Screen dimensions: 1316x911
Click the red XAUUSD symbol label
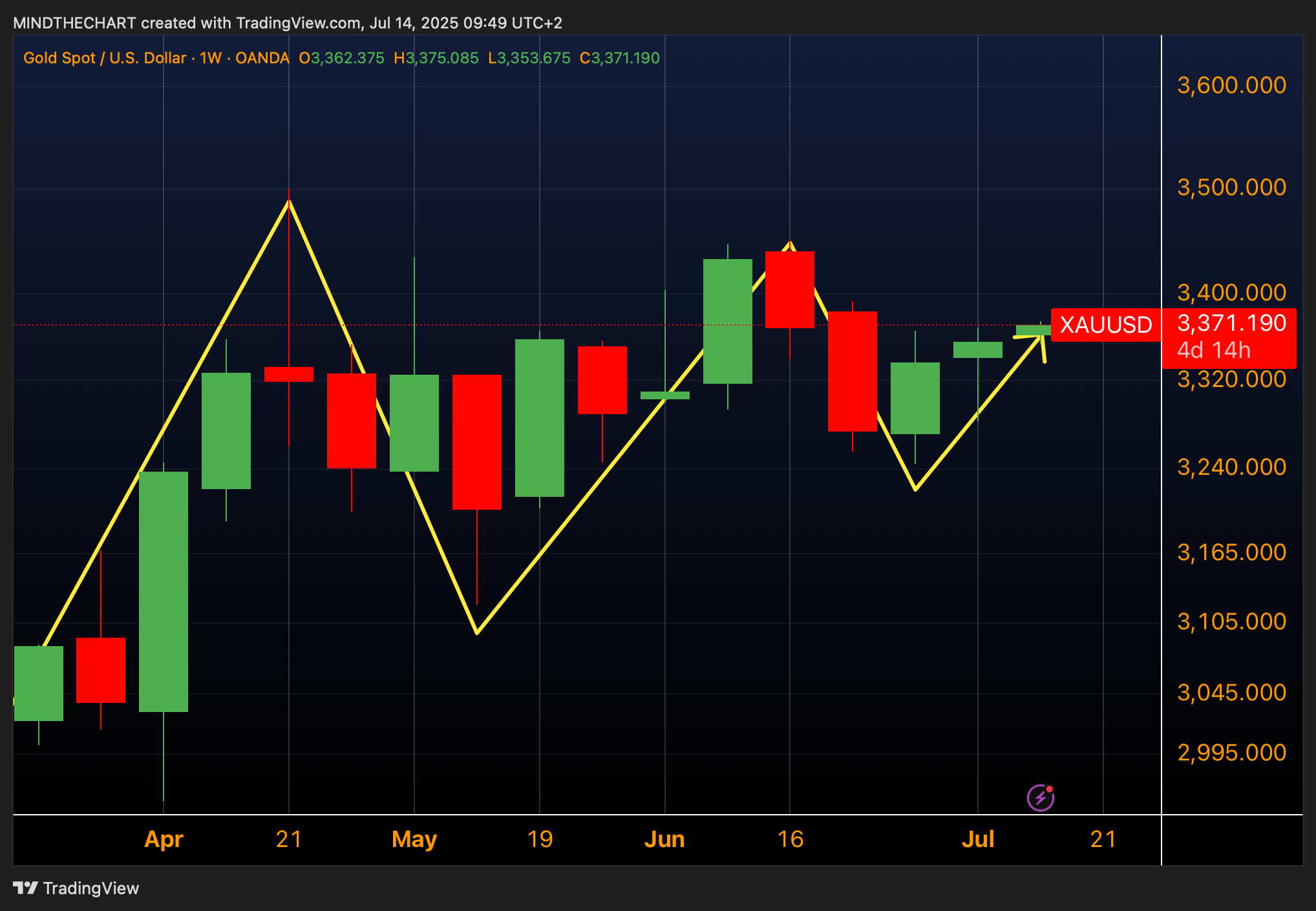click(1106, 325)
